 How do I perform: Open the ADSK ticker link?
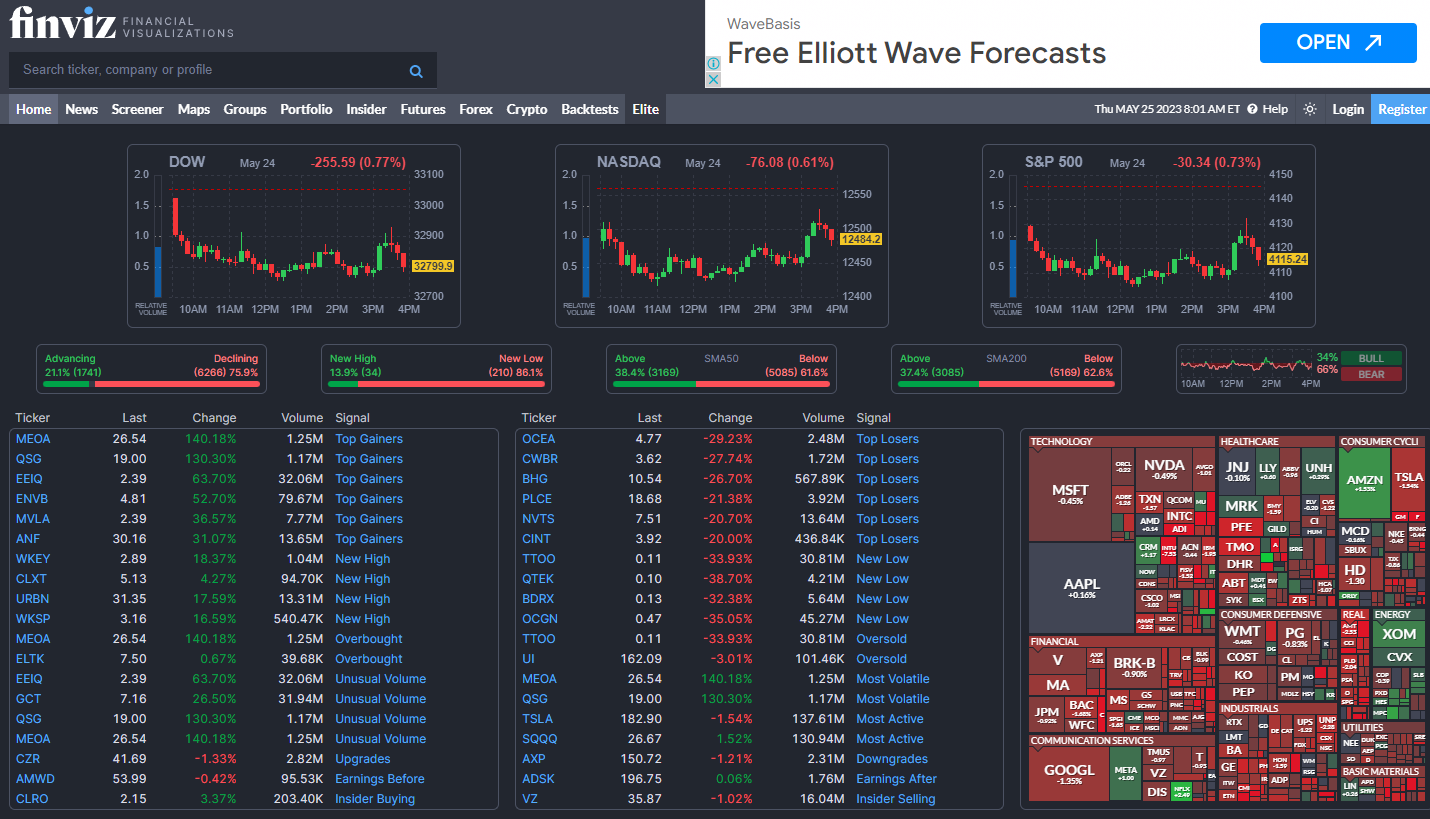click(538, 779)
